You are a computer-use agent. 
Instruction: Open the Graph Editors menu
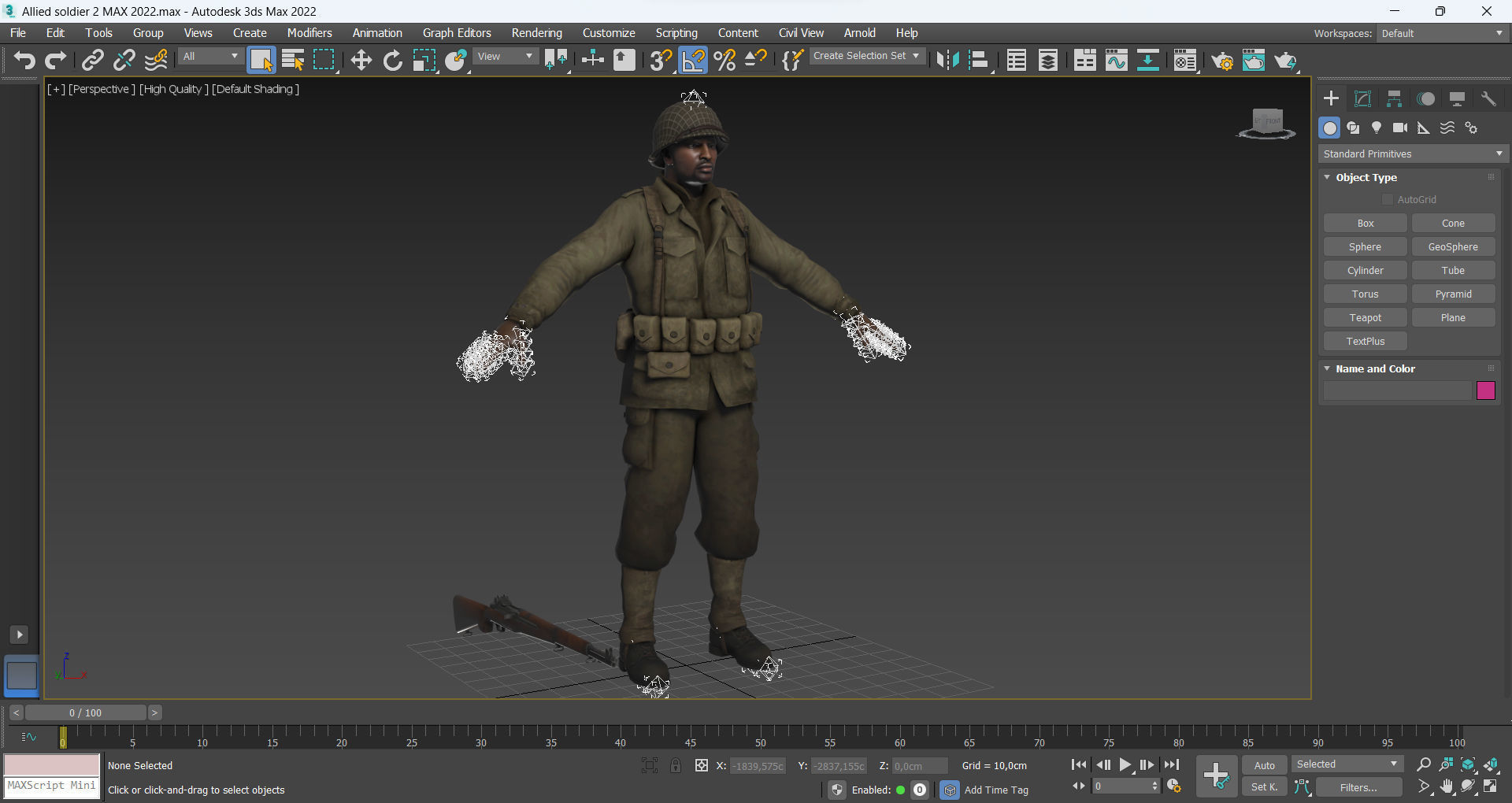click(x=457, y=33)
